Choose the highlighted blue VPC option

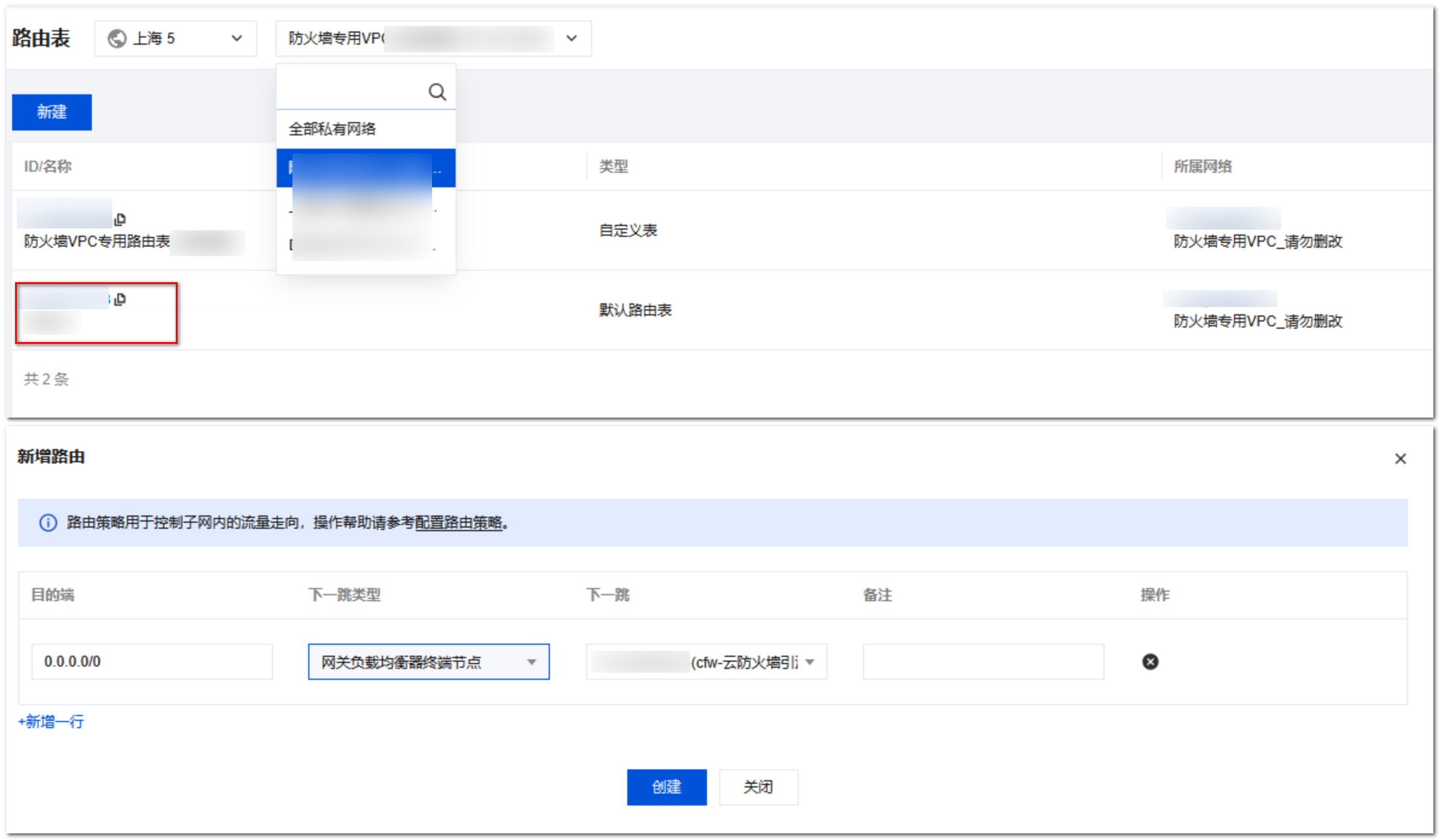[366, 168]
